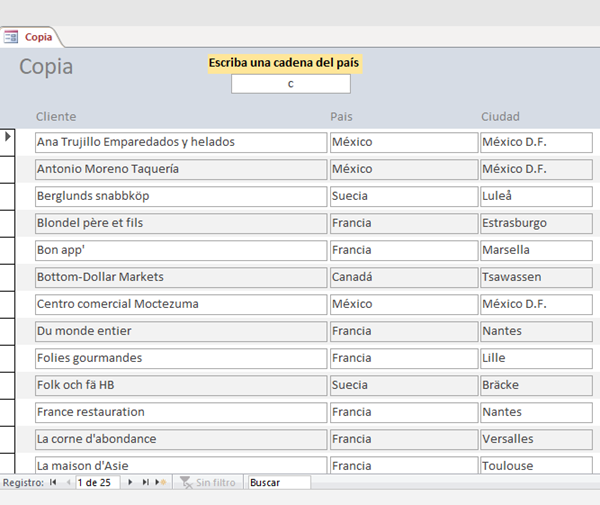Click the country string input field

290,84
